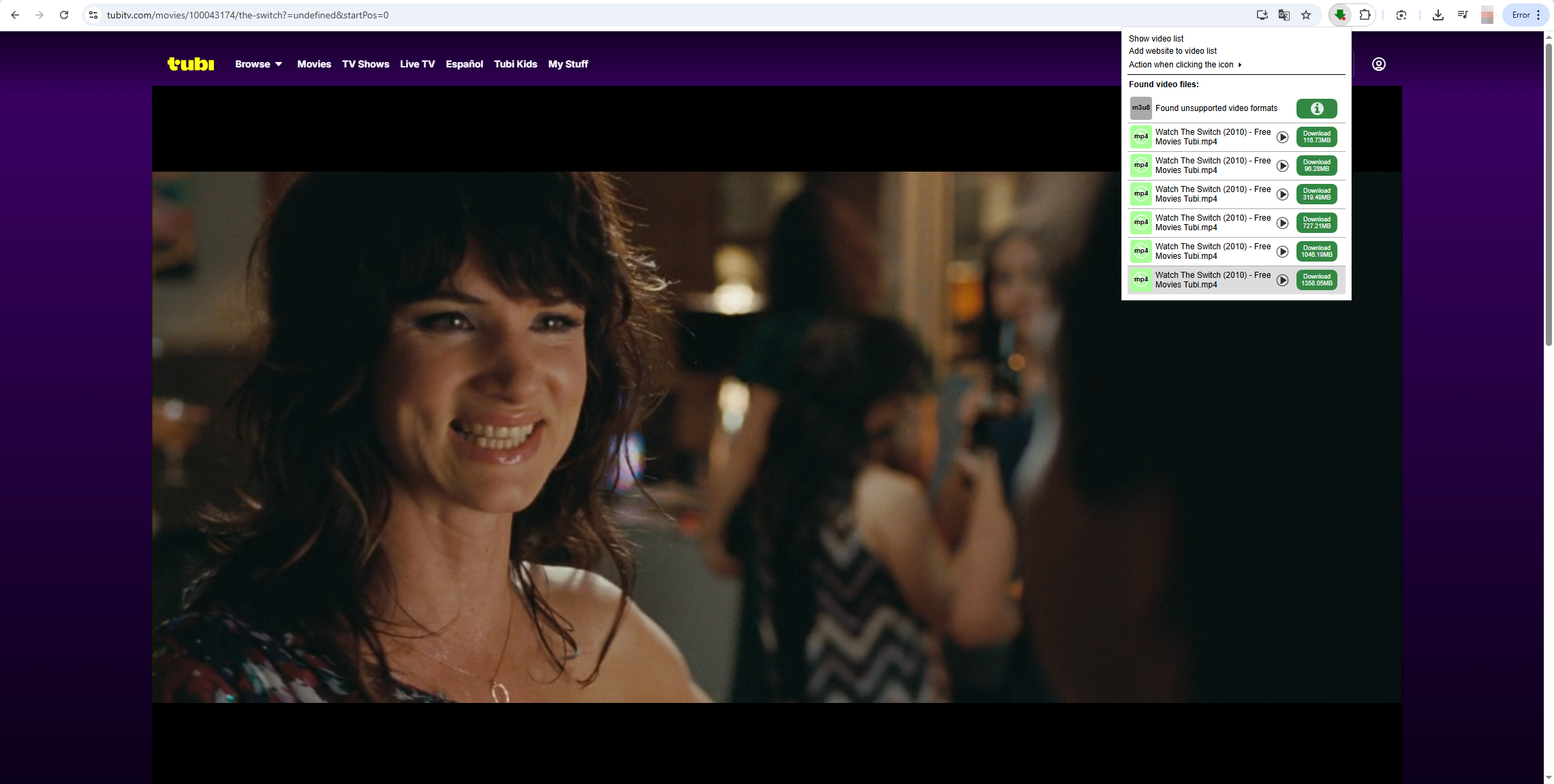
Task: Download the 727.21MB mp4 file
Action: 1316,223
